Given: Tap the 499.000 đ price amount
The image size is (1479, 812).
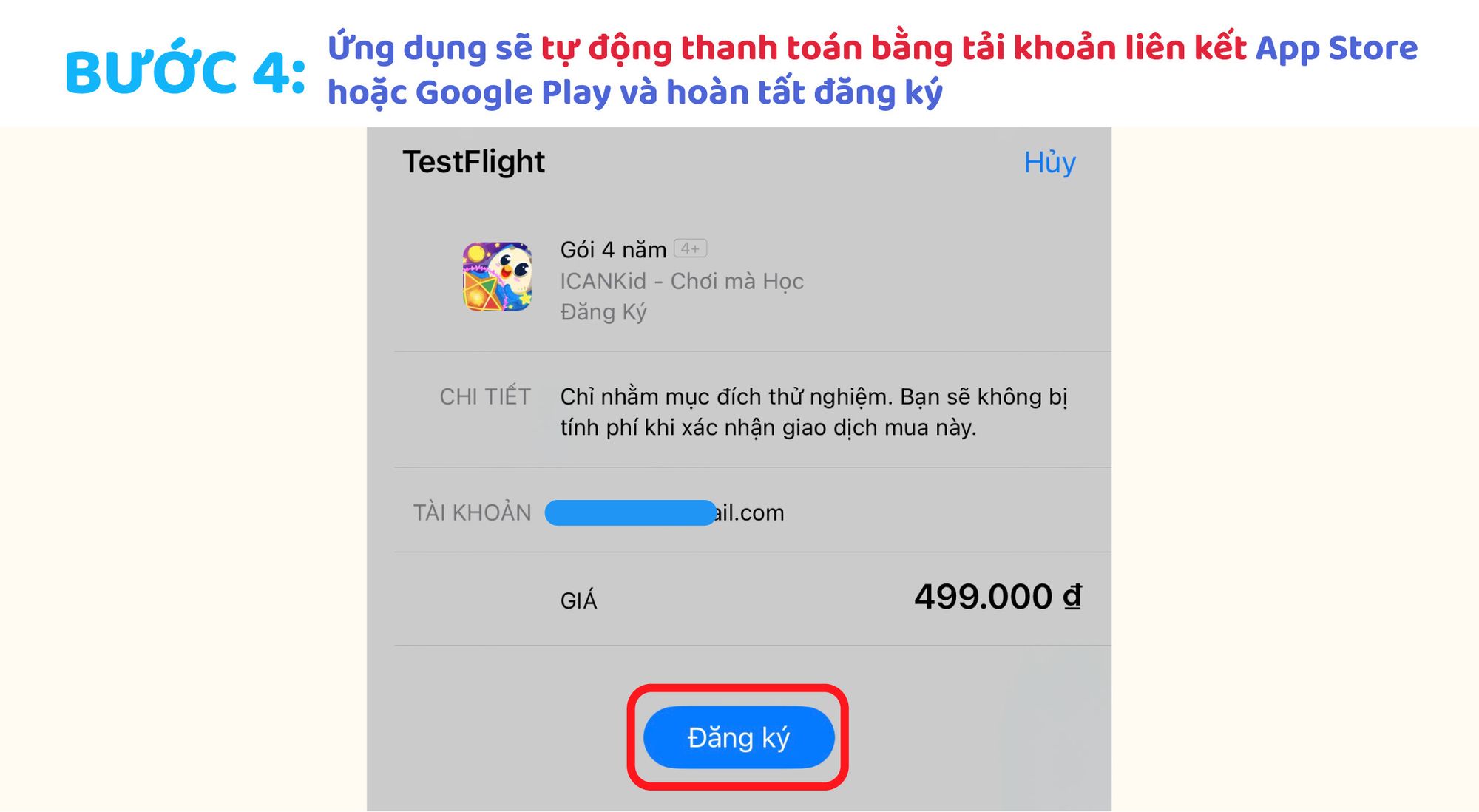Looking at the screenshot, I should [998, 597].
